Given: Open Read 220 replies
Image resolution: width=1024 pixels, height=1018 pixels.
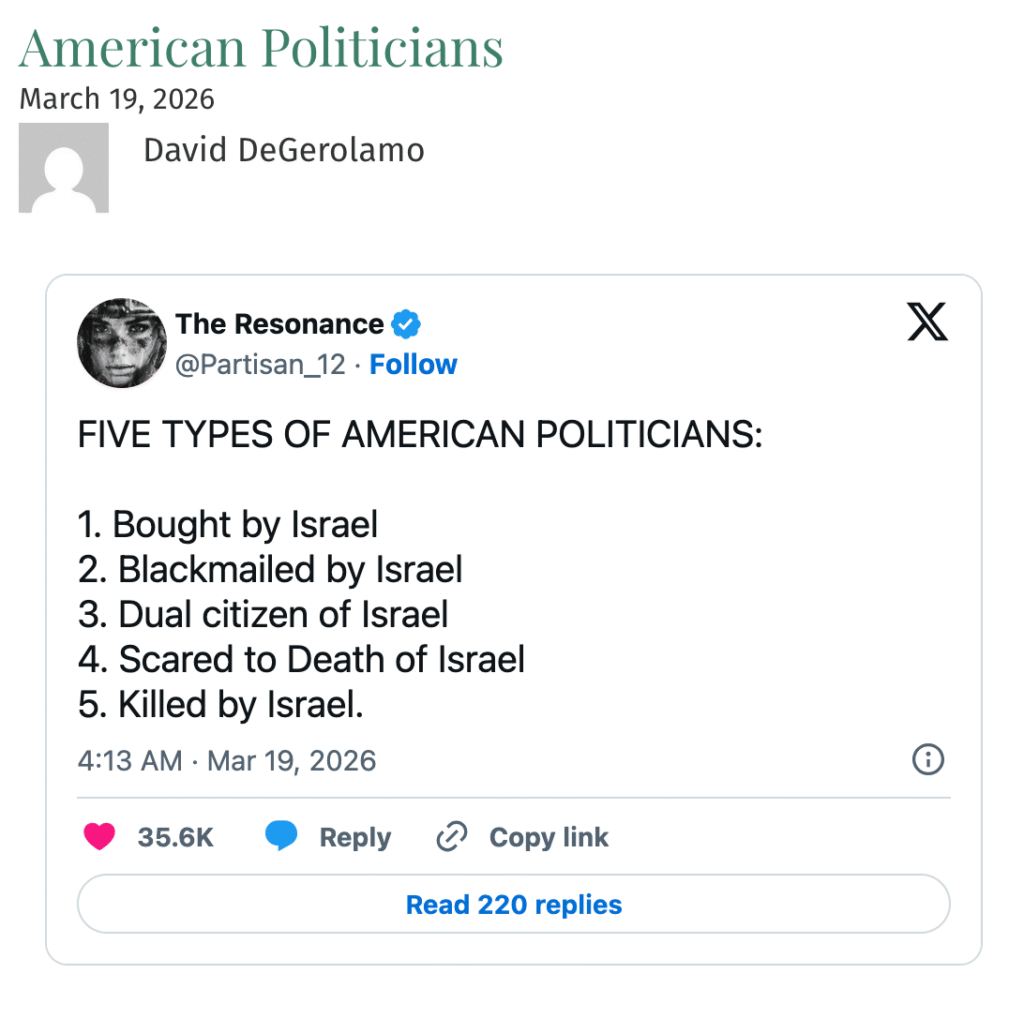Looking at the screenshot, I should click(513, 904).
